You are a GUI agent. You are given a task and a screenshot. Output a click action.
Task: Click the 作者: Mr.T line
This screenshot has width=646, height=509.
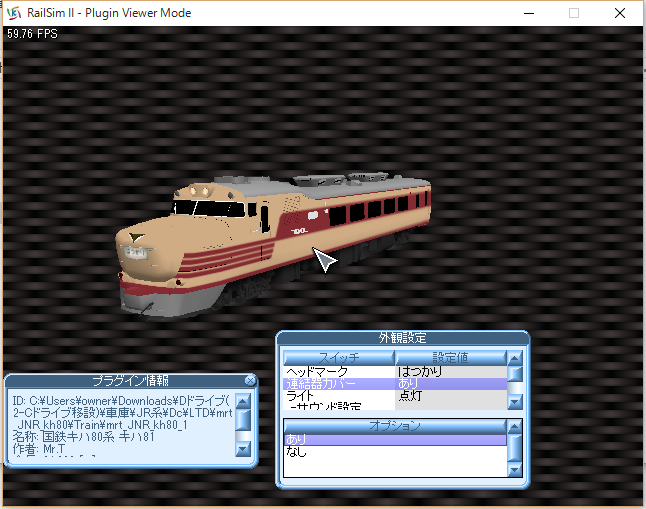[39, 448]
